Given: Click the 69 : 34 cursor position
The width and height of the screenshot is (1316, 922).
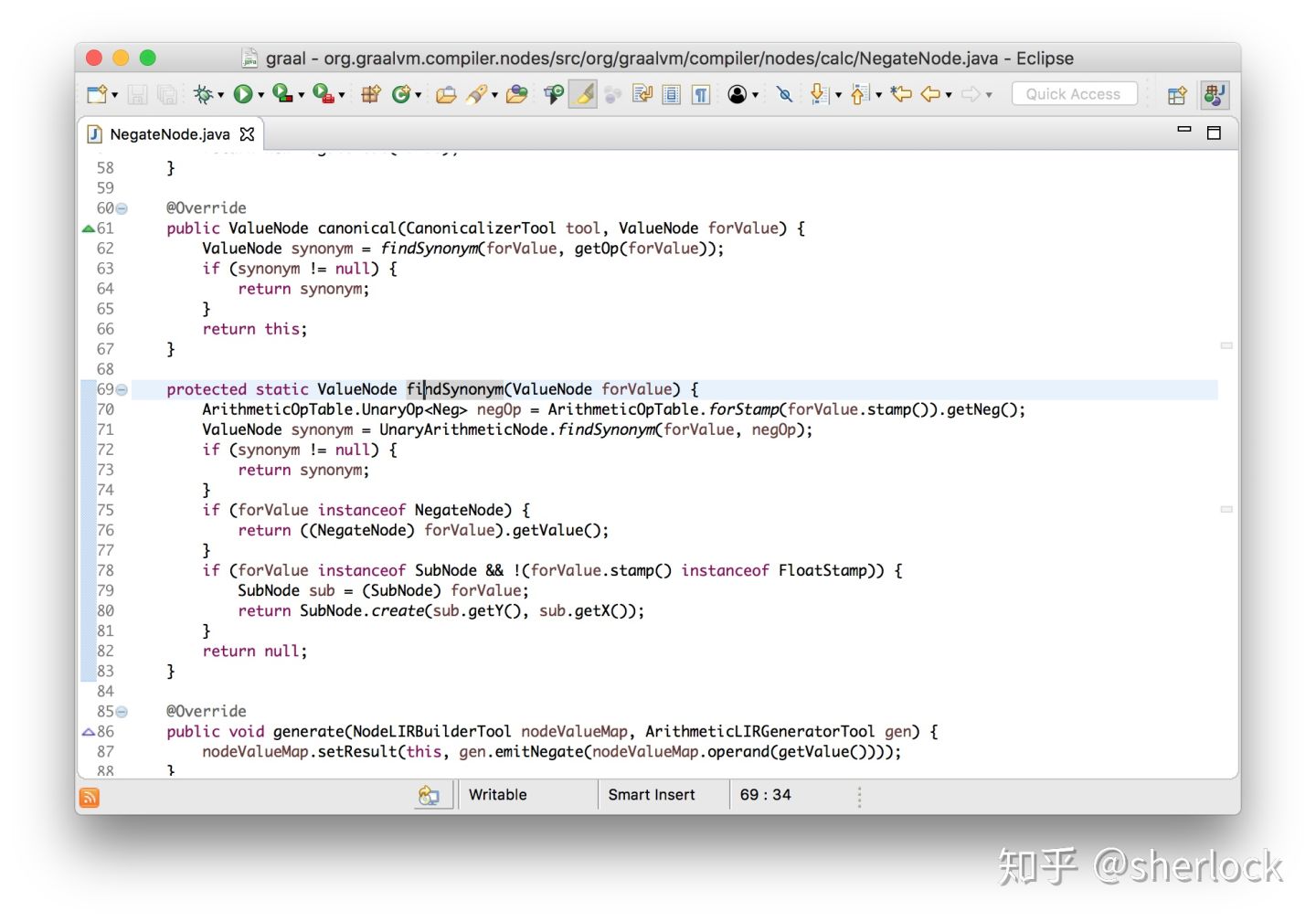Looking at the screenshot, I should [x=766, y=795].
